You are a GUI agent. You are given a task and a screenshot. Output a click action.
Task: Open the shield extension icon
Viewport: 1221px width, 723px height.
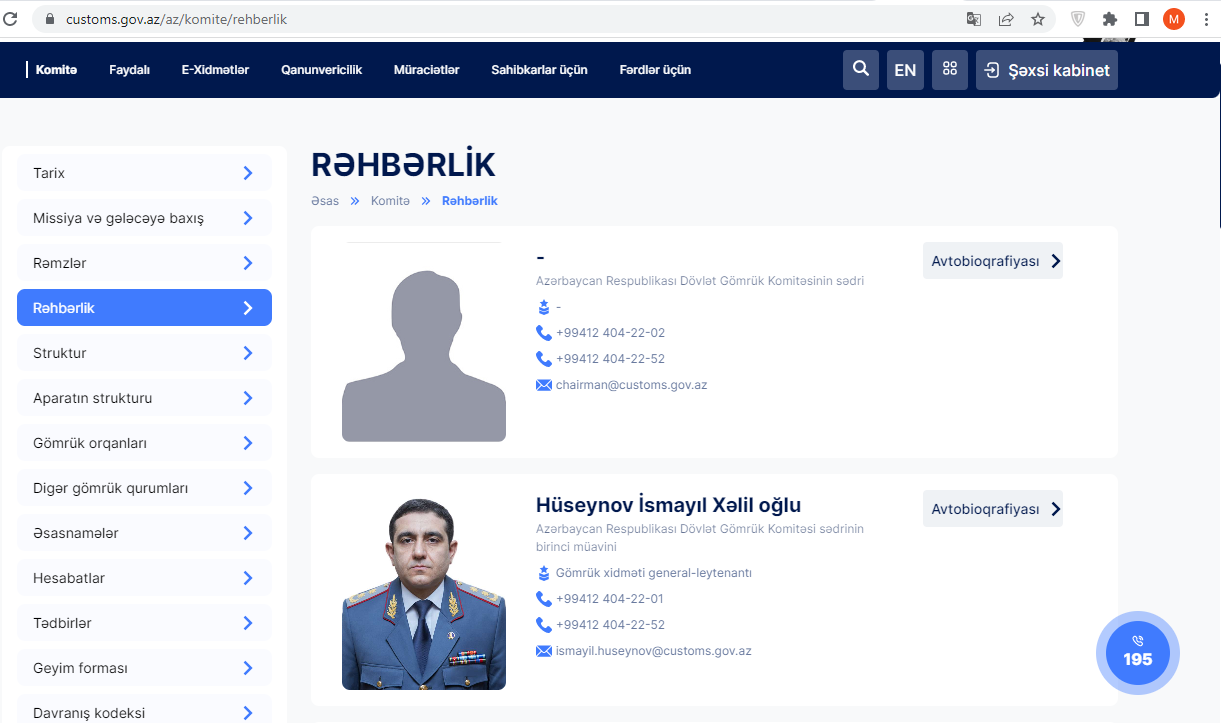tap(1078, 19)
